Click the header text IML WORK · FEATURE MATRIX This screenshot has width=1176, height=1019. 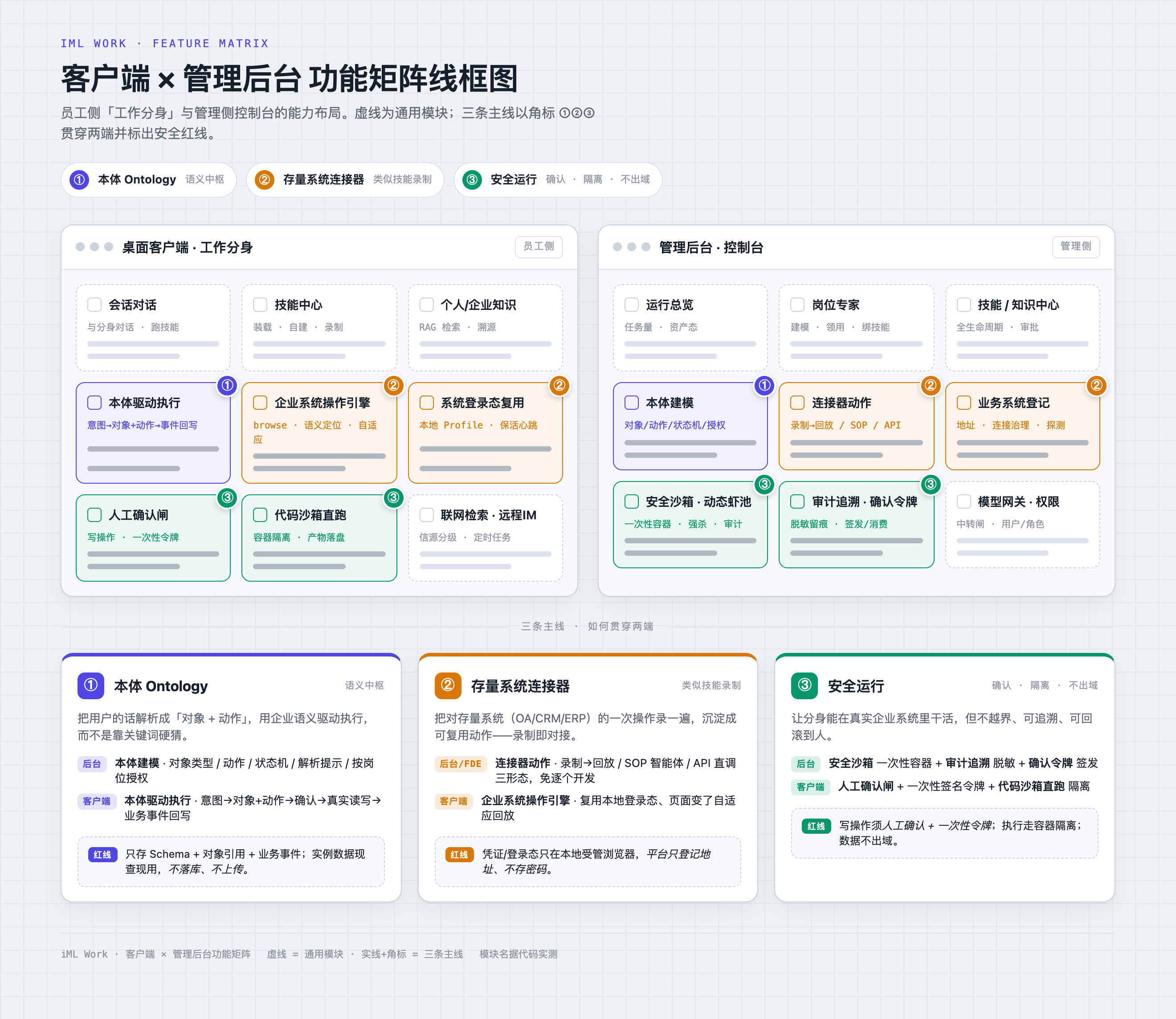click(x=165, y=44)
